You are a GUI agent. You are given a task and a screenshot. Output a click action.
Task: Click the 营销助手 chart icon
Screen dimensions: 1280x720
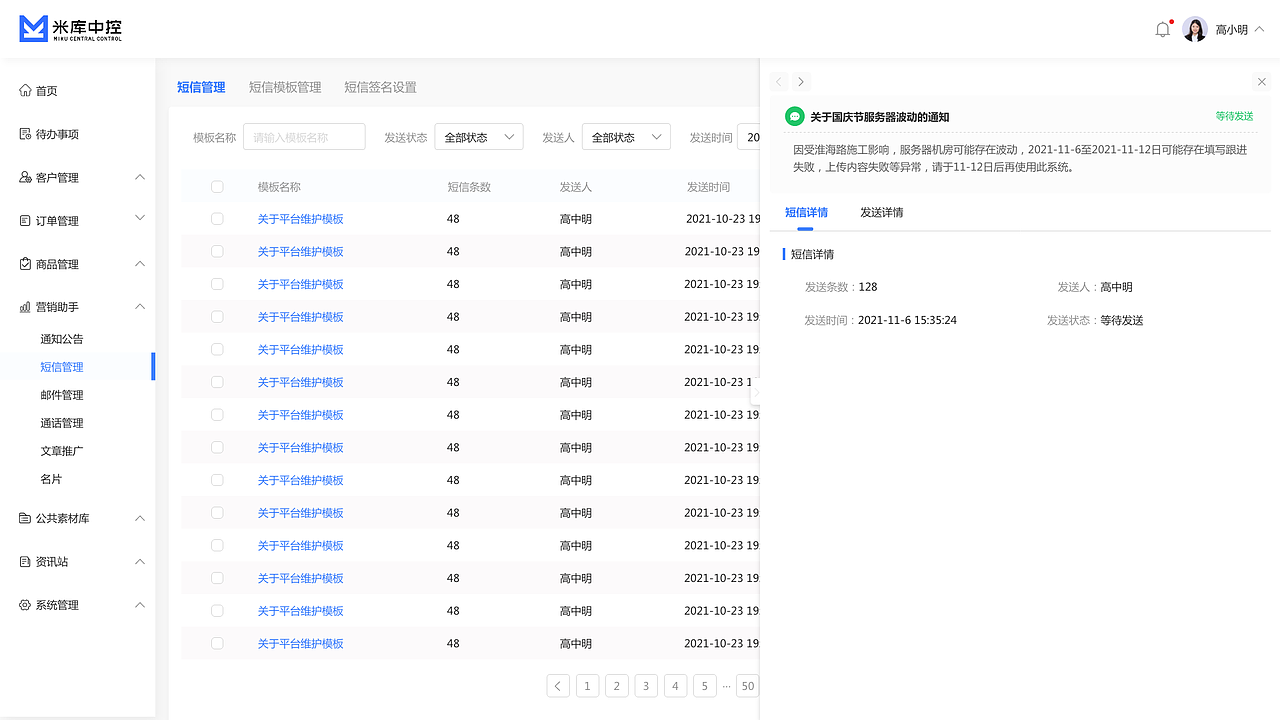[25, 308]
